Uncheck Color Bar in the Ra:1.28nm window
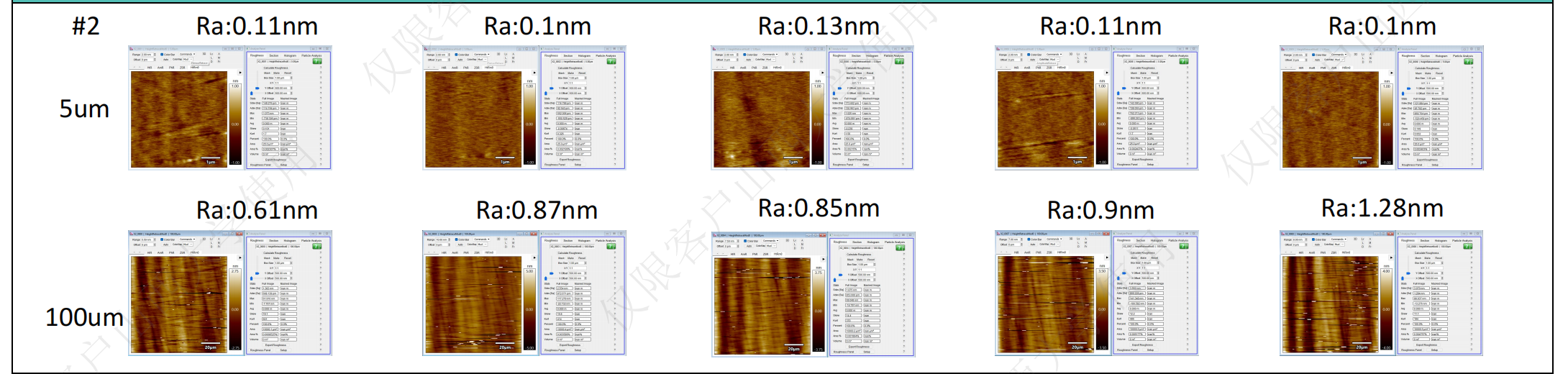The height and width of the screenshot is (374, 1568). click(1313, 240)
